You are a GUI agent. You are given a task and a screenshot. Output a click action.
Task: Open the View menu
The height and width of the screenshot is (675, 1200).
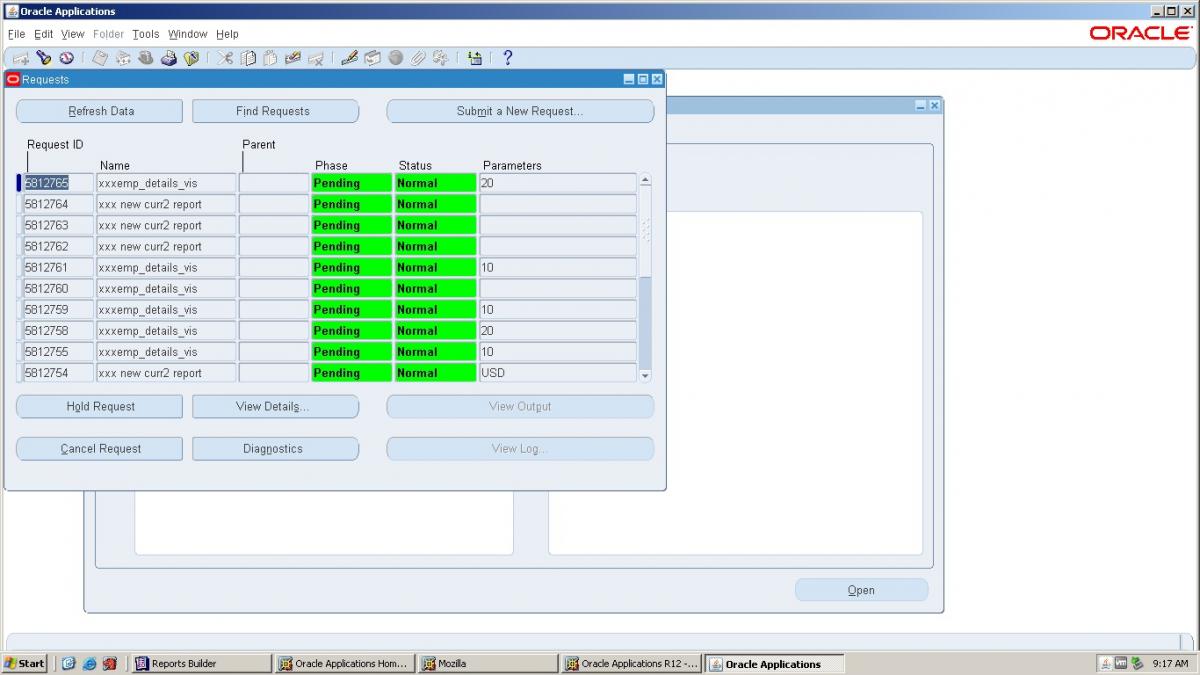pyautogui.click(x=73, y=34)
